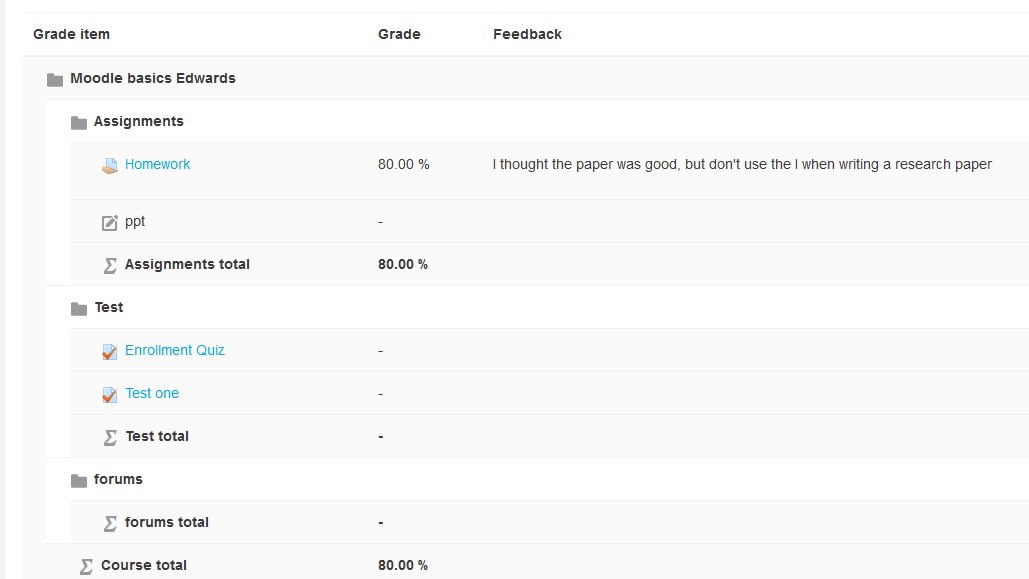Click the Course total sigma icon
The width and height of the screenshot is (1029, 579).
[x=86, y=566]
